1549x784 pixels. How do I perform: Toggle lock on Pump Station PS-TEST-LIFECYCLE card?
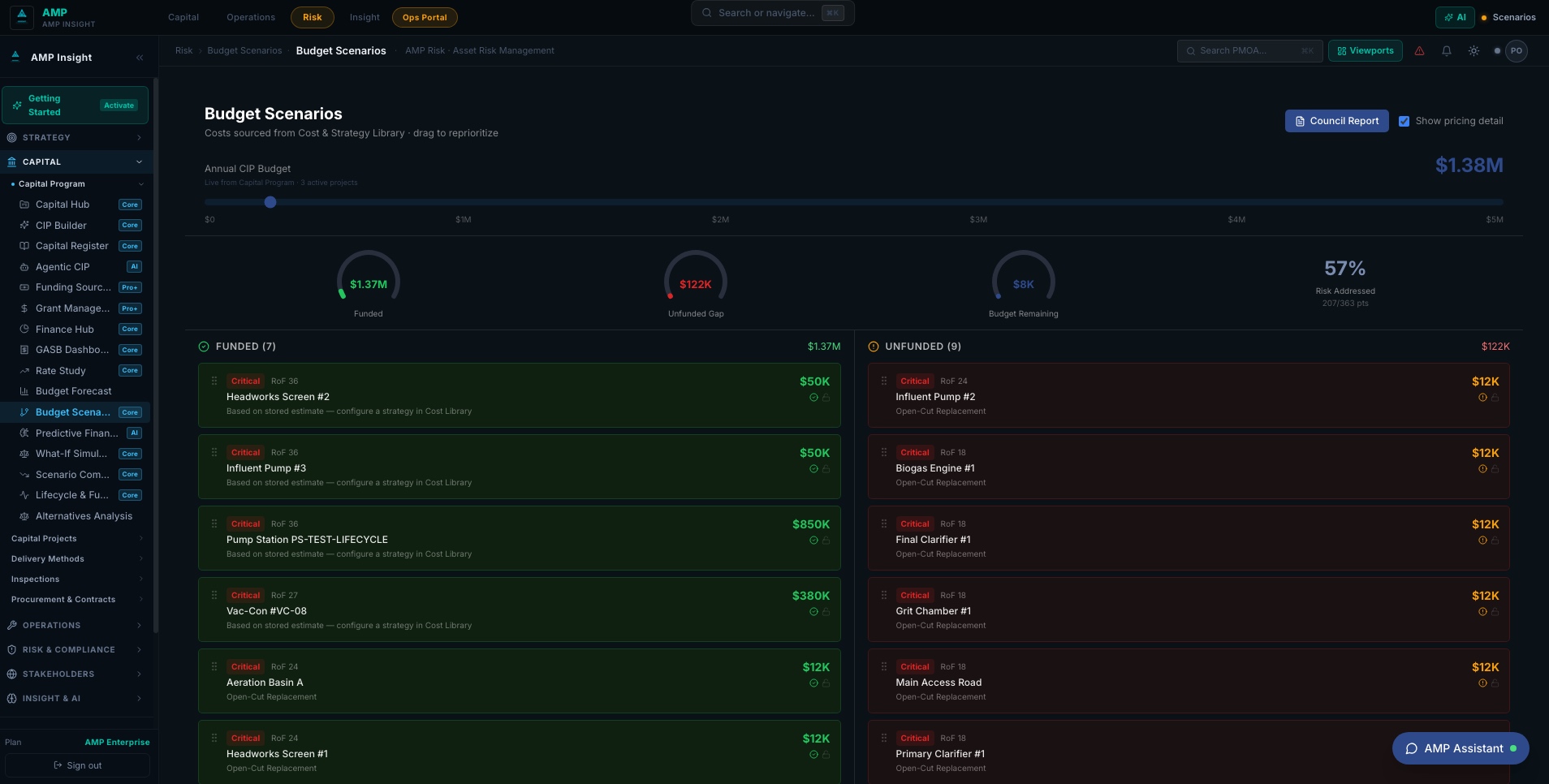[x=826, y=541]
